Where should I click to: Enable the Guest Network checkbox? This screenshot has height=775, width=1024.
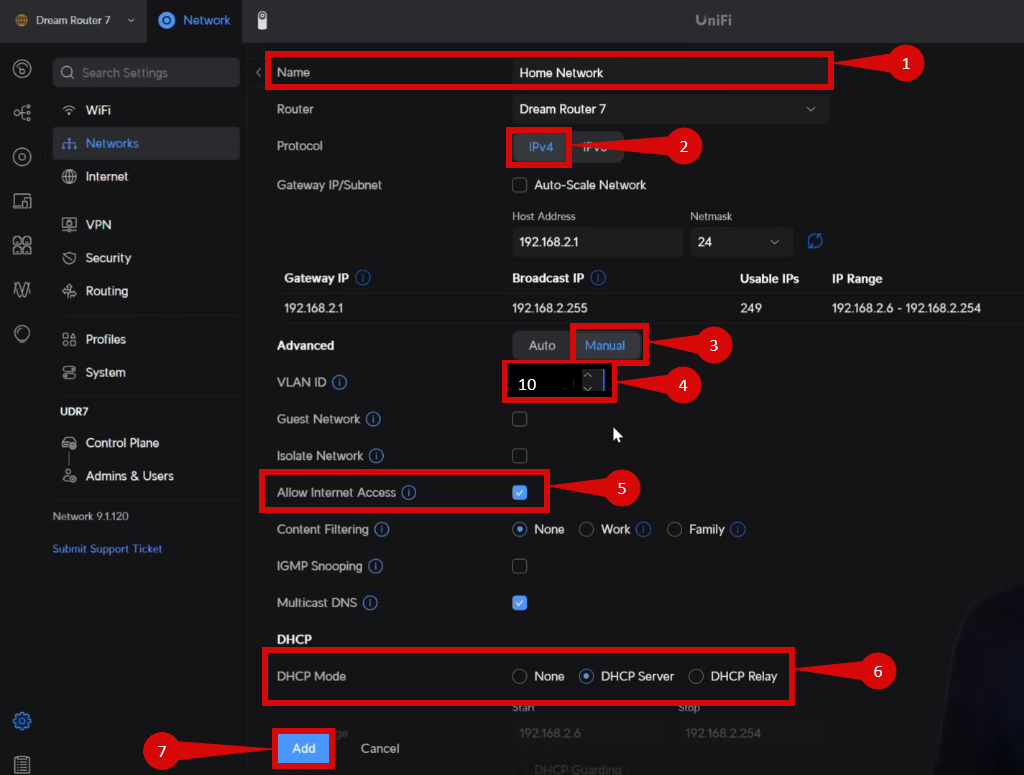pyautogui.click(x=520, y=419)
